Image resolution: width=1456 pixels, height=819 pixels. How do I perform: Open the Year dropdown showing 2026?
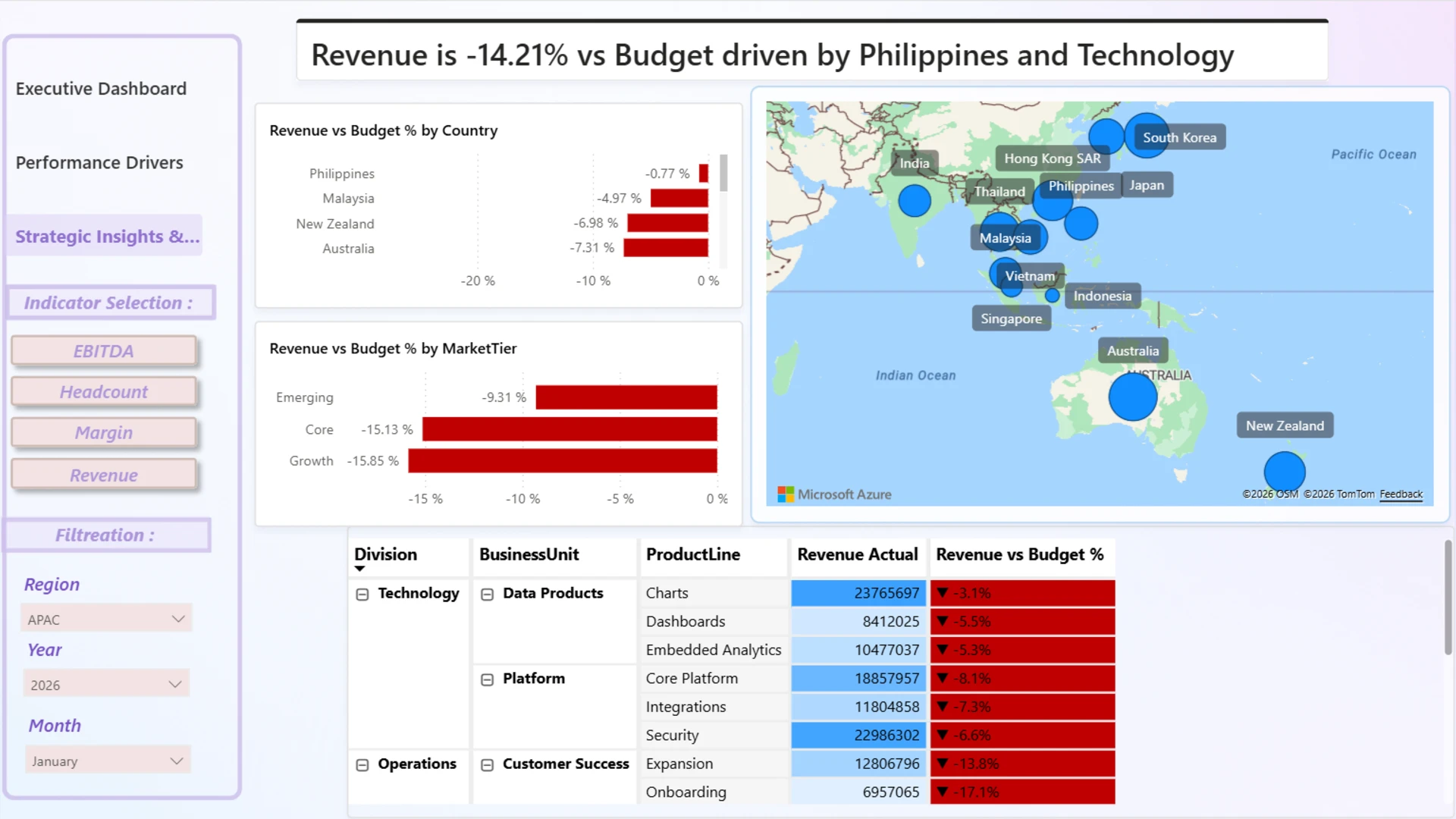point(106,684)
